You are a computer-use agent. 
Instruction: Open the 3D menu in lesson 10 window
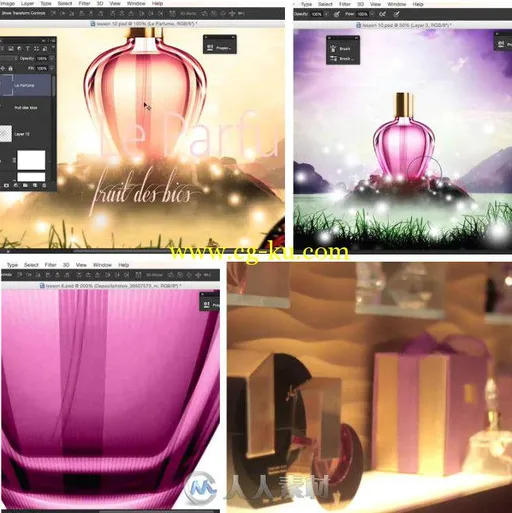point(360,4)
